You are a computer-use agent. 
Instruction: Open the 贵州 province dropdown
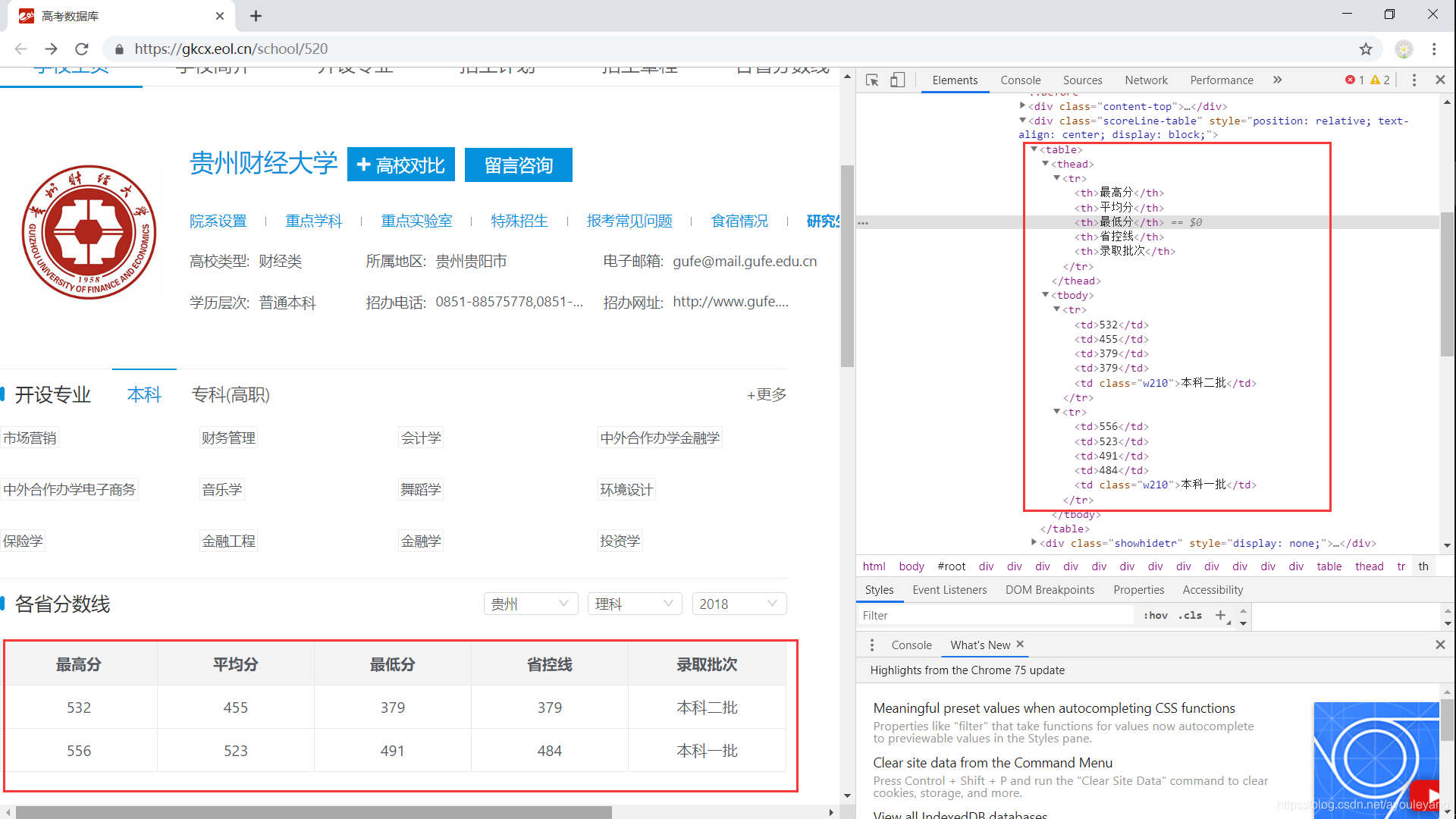click(x=531, y=604)
